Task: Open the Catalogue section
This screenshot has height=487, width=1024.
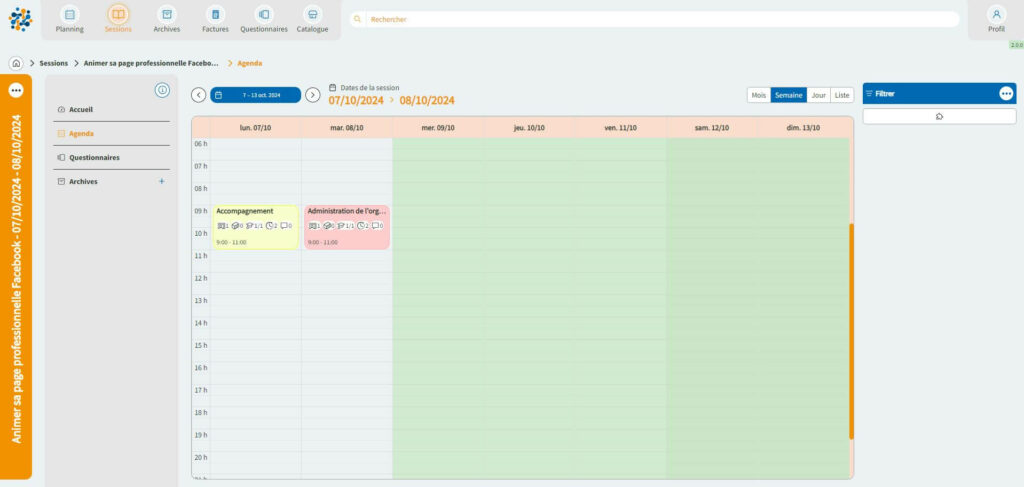Action: pyautogui.click(x=312, y=19)
